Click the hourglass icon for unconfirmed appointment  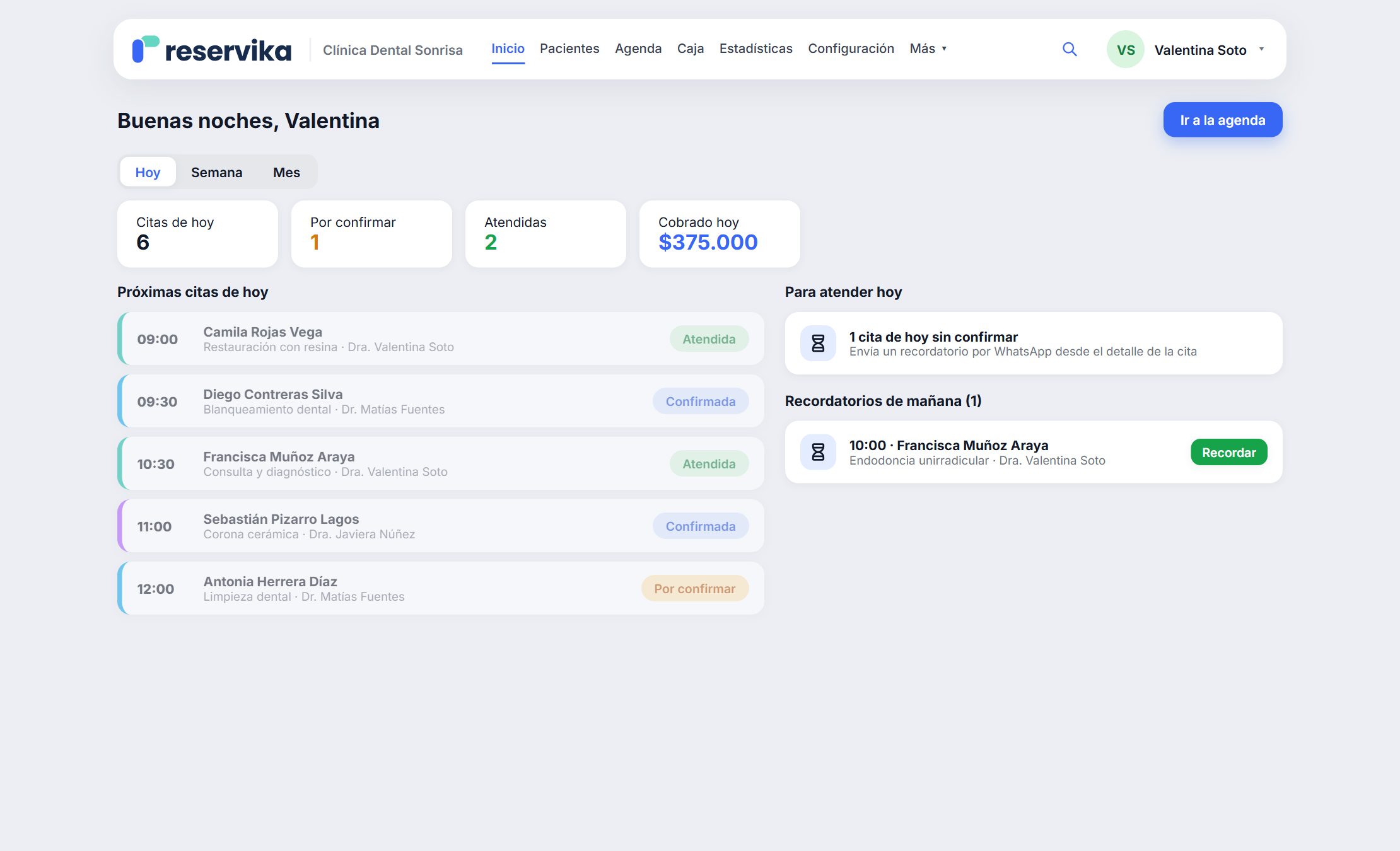pos(818,344)
